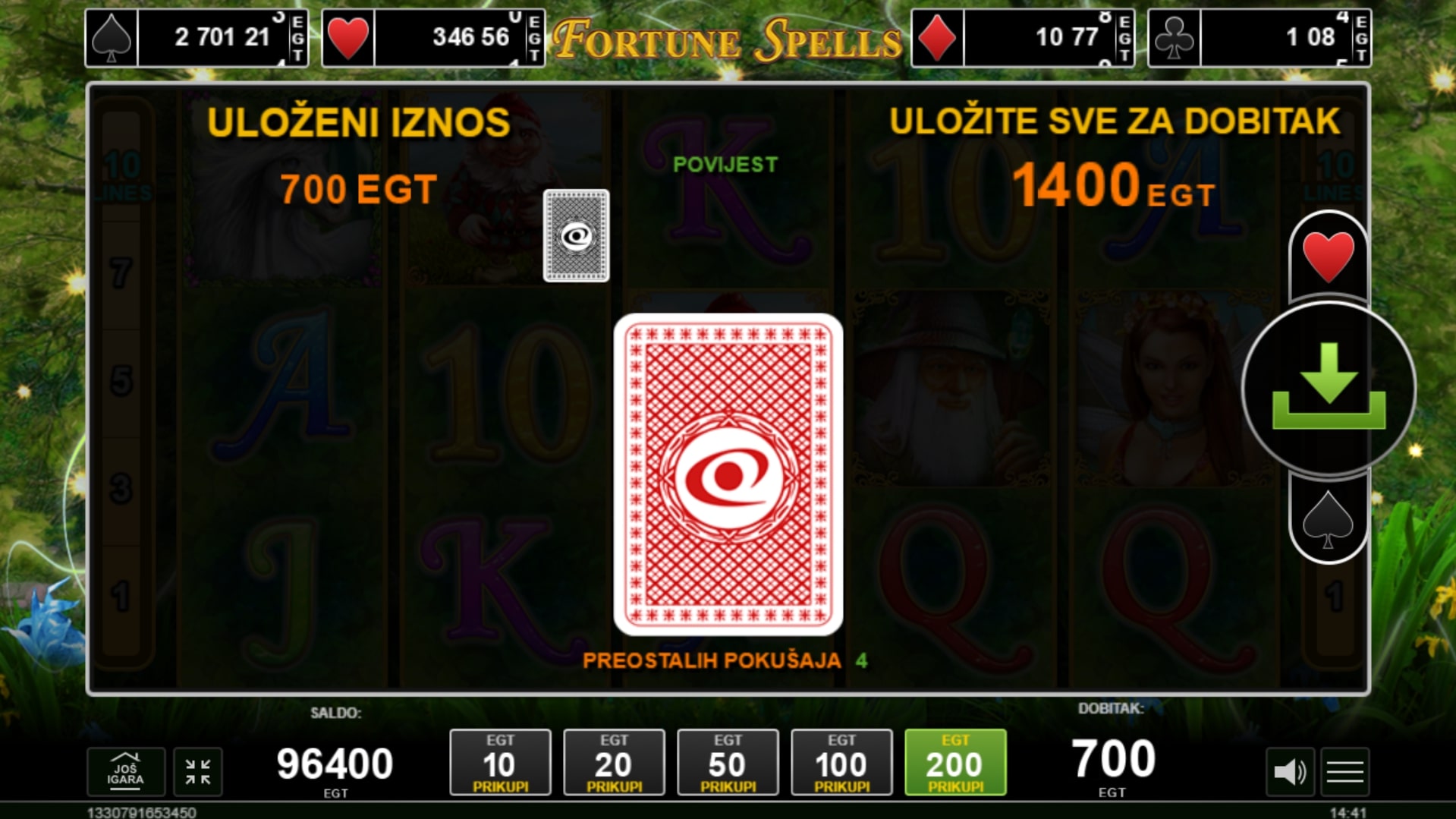
Task: Pick the black spade gamble button
Action: coord(1328,519)
